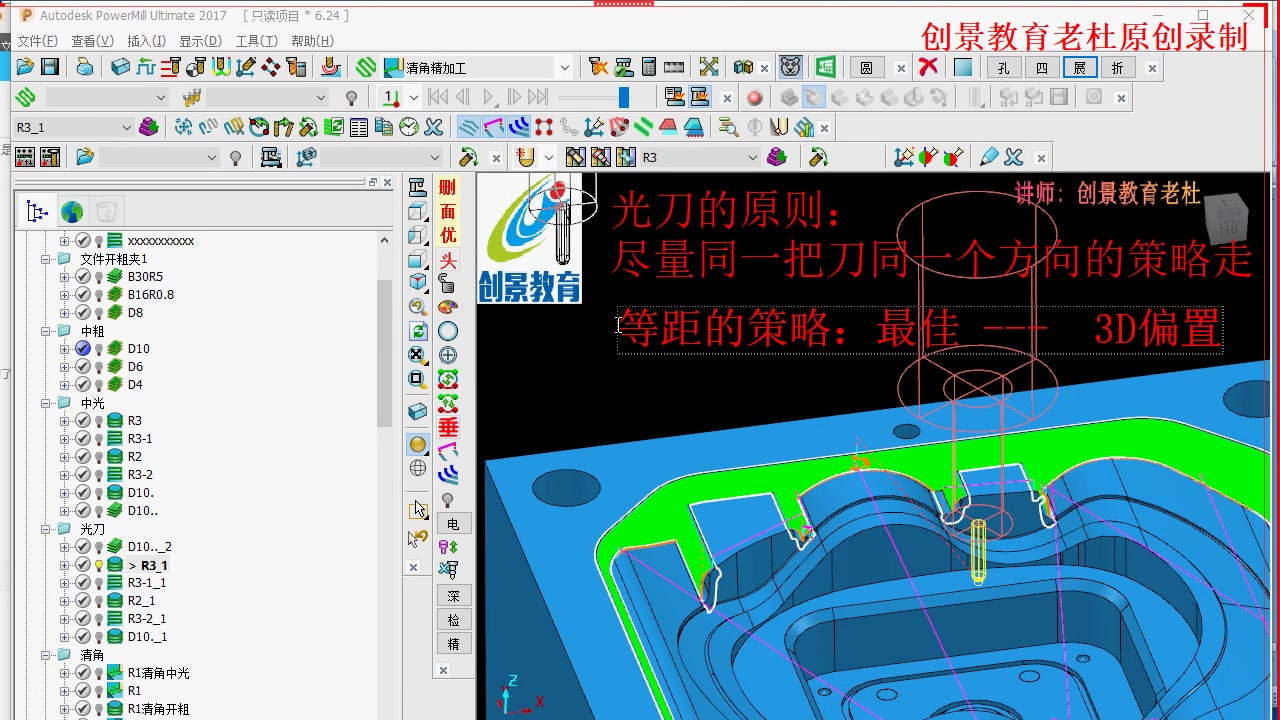The image size is (1280, 720).
Task: Click the blue color swatch in top toolbar
Action: point(963,67)
